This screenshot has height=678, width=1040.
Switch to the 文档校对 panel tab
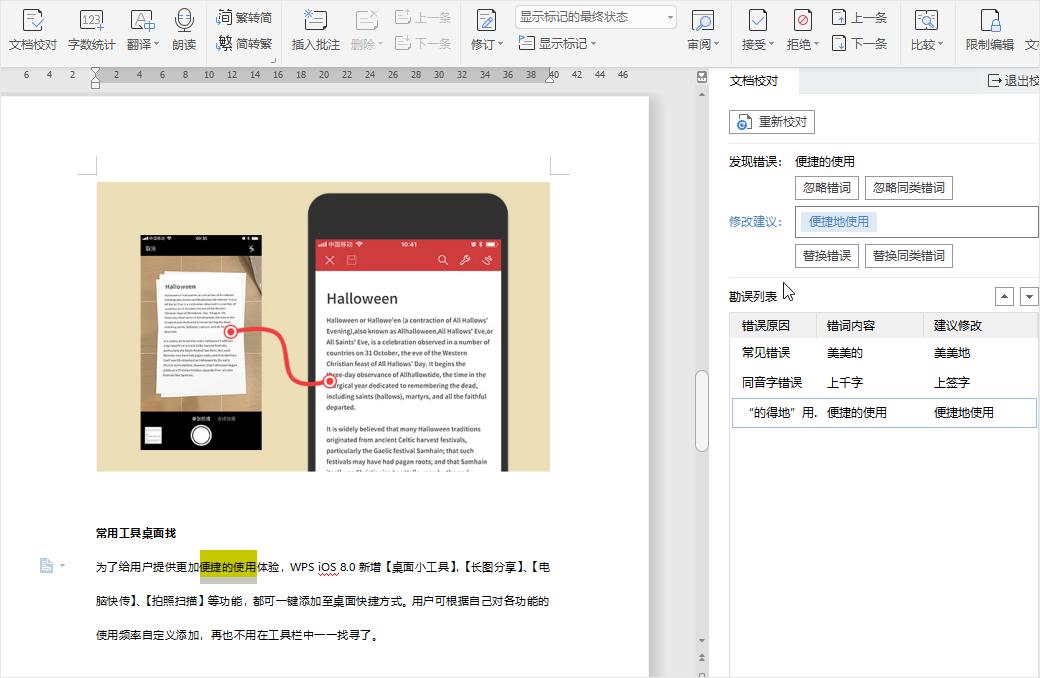click(x=754, y=80)
